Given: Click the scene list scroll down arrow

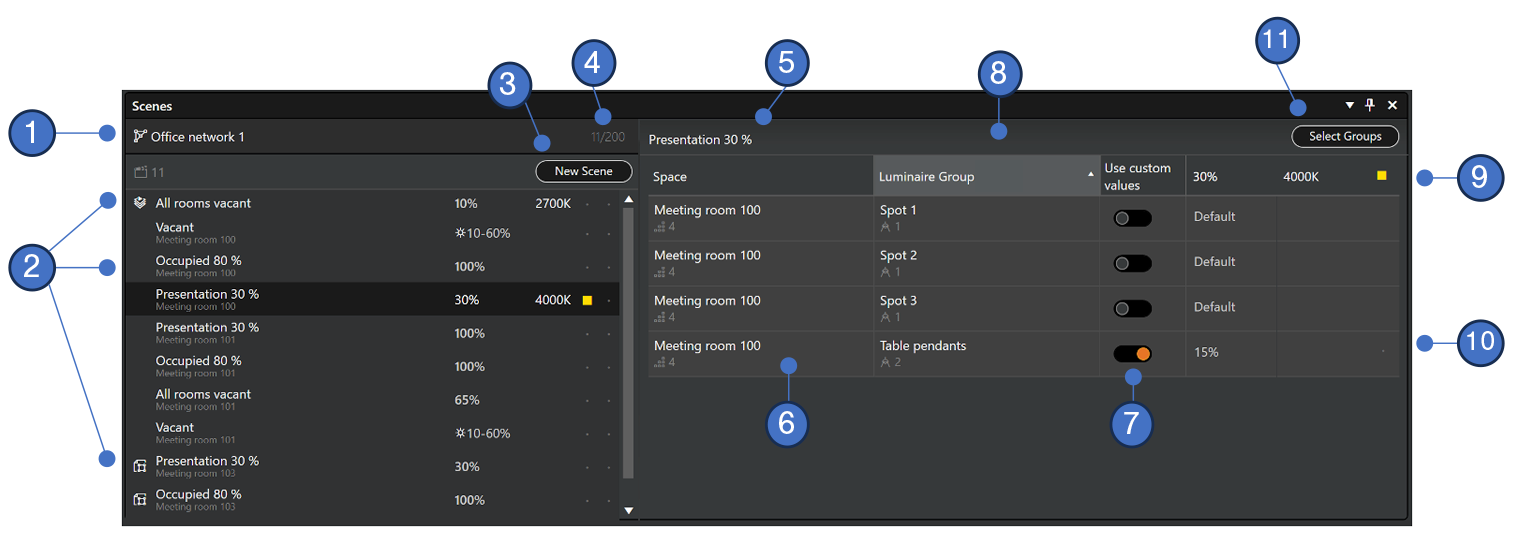Looking at the screenshot, I should [628, 510].
